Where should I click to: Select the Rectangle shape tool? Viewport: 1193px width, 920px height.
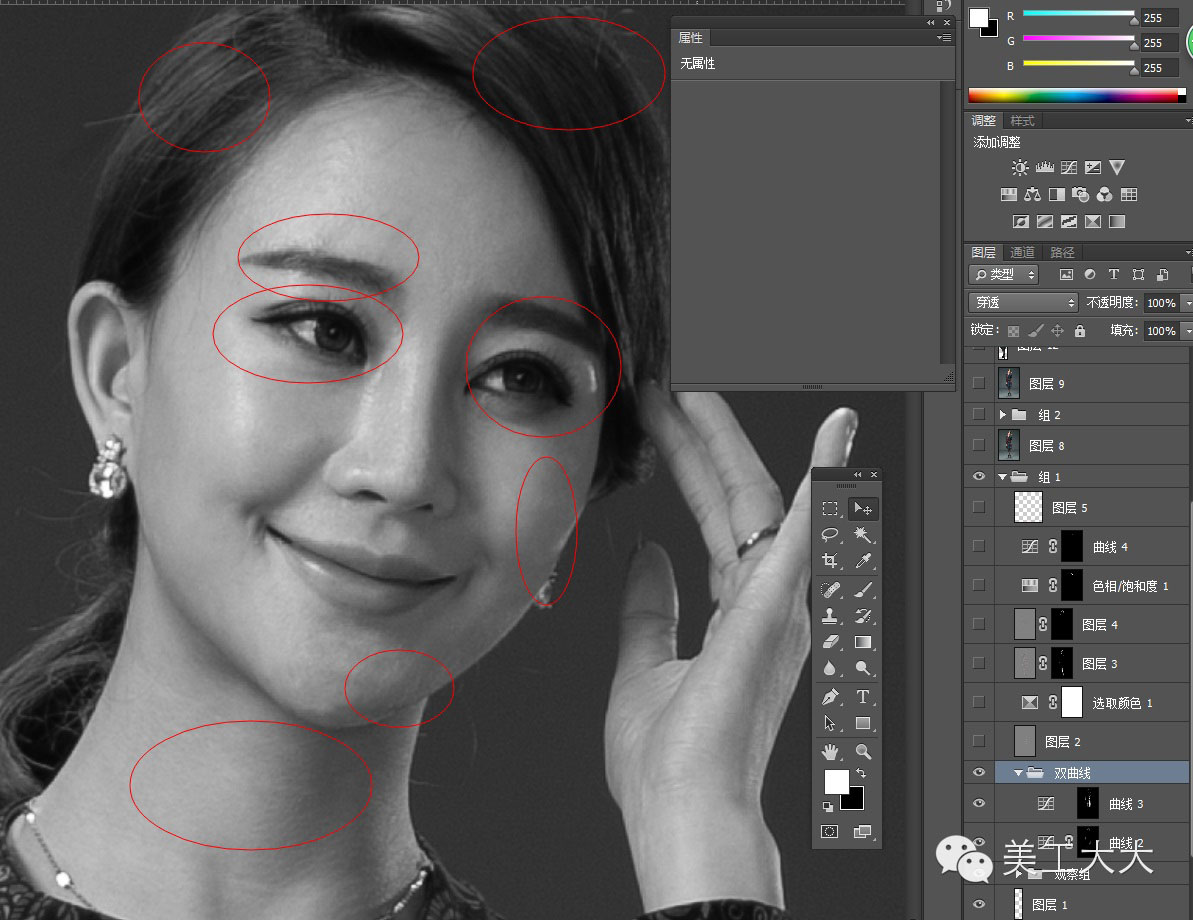[863, 723]
